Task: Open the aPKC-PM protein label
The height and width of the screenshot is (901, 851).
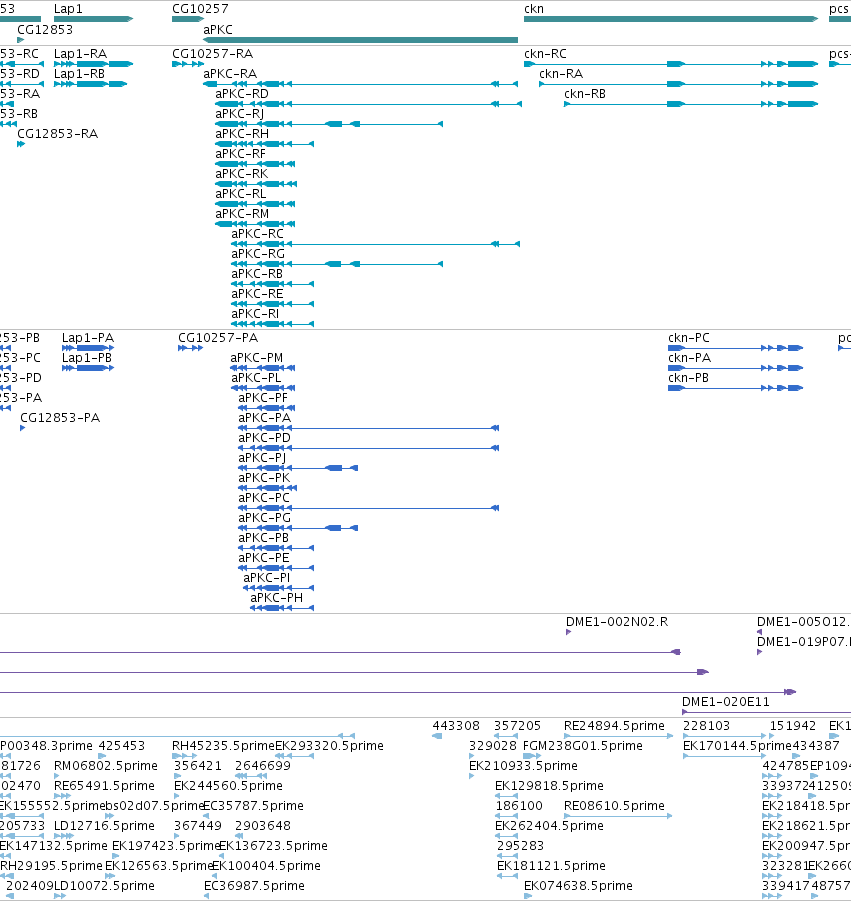Action: click(x=257, y=358)
